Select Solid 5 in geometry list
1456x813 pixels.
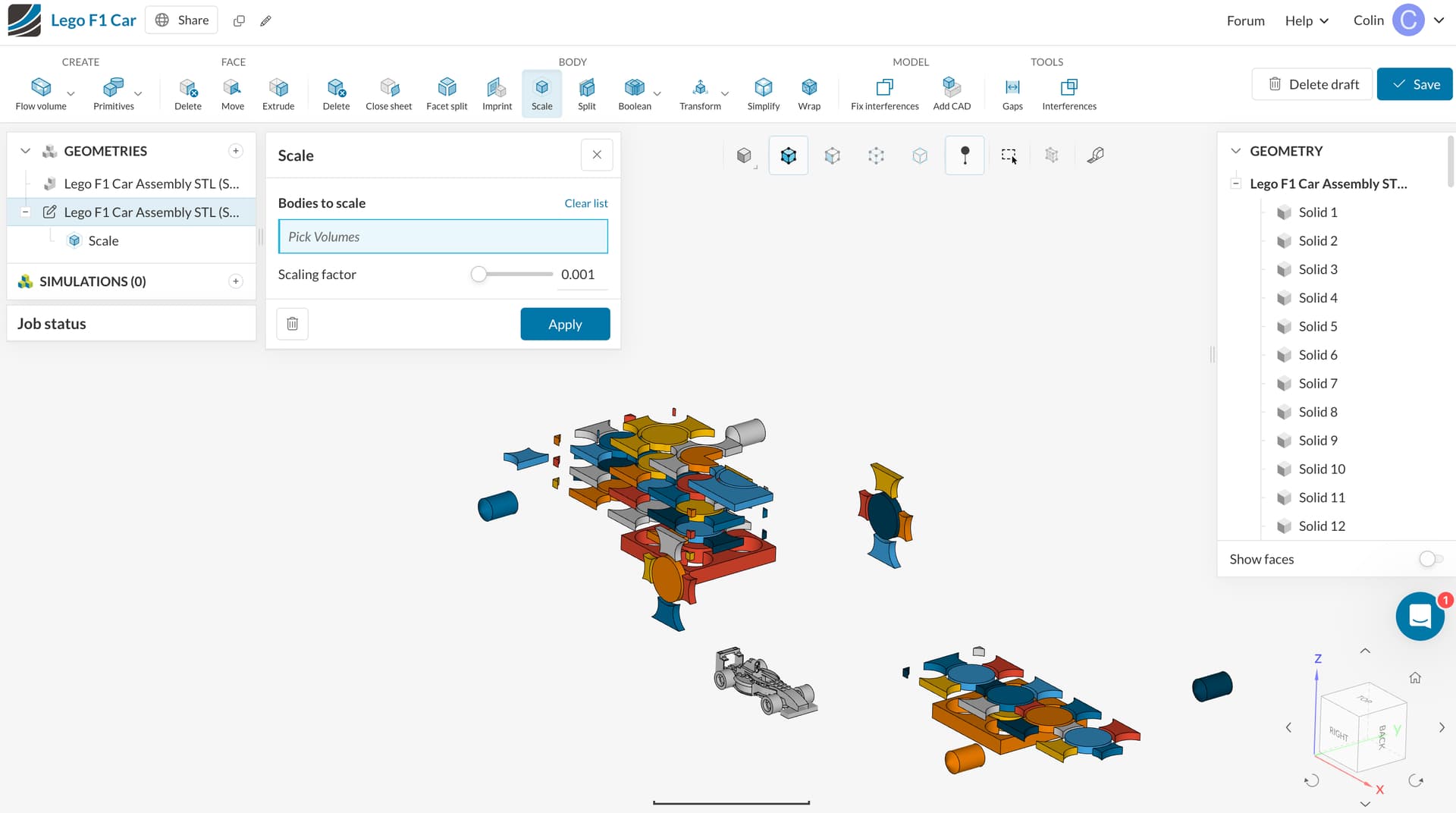pyautogui.click(x=1317, y=326)
